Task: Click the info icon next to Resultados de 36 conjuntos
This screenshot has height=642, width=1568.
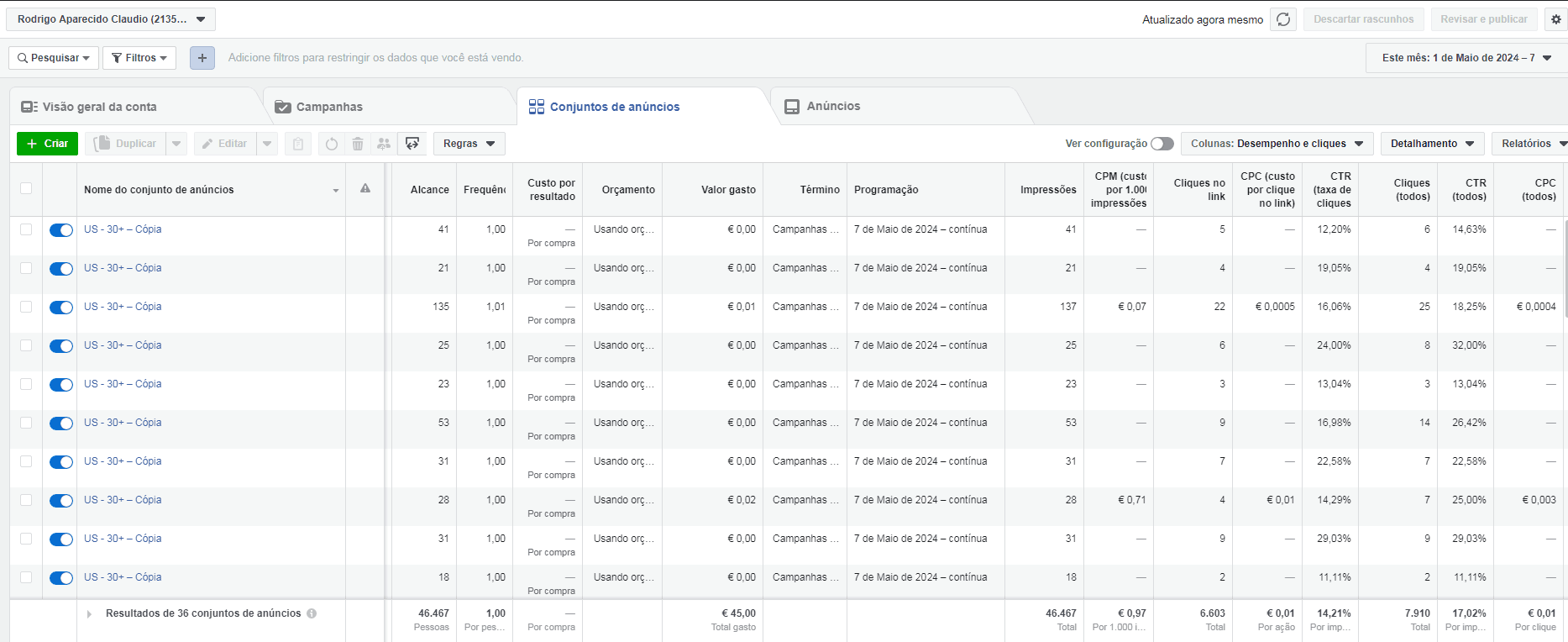Action: click(312, 613)
